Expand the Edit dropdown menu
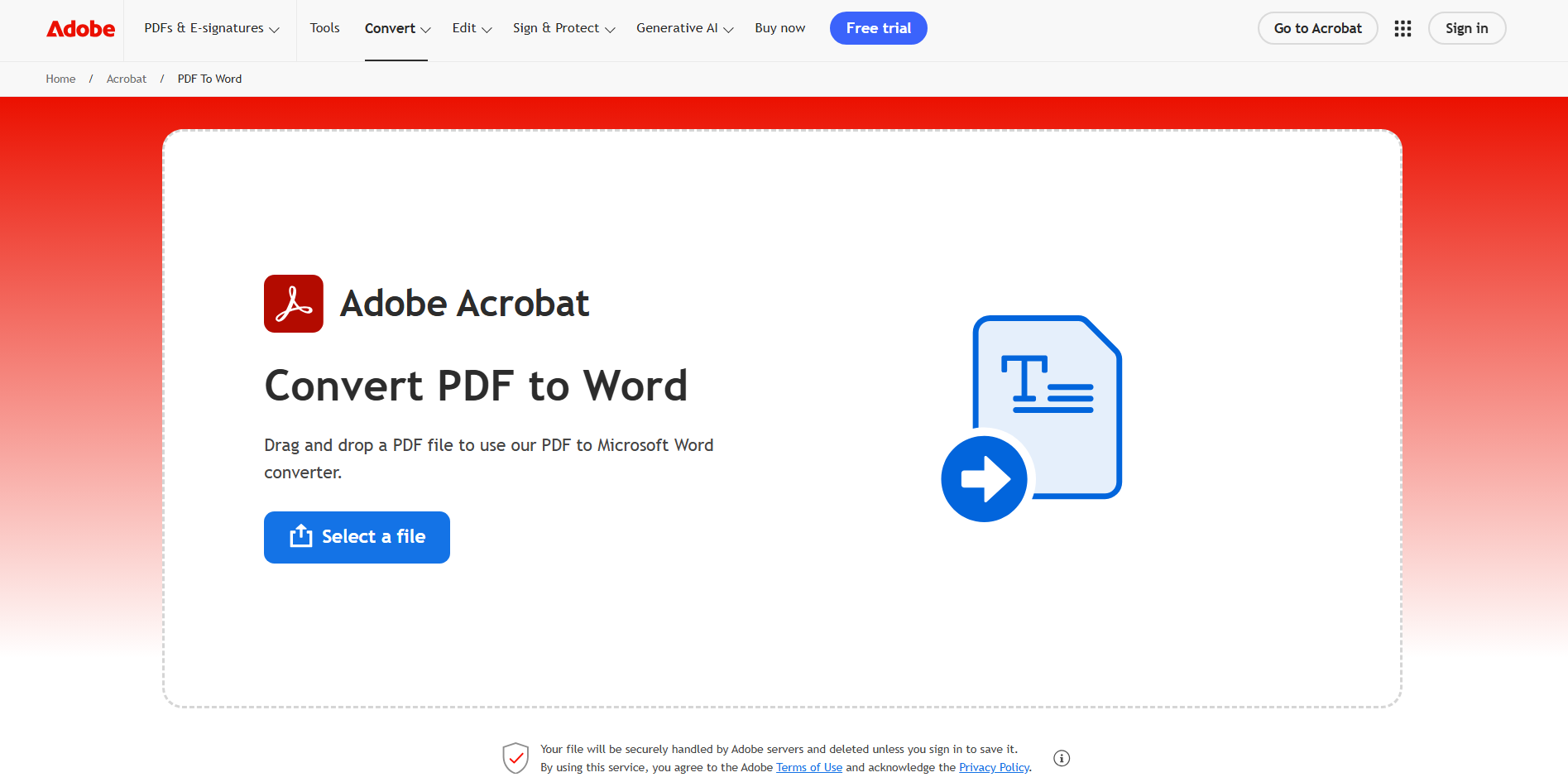Image resolution: width=1568 pixels, height=782 pixels. [x=472, y=28]
